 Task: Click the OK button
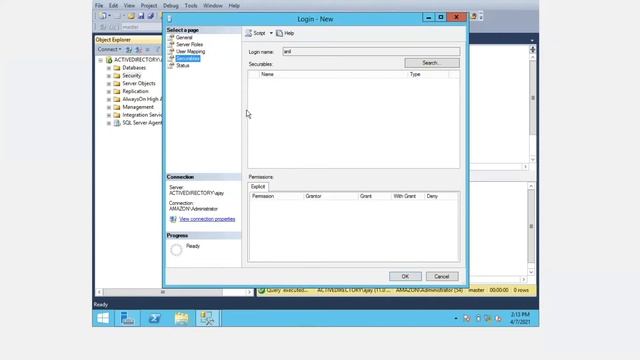click(x=405, y=276)
